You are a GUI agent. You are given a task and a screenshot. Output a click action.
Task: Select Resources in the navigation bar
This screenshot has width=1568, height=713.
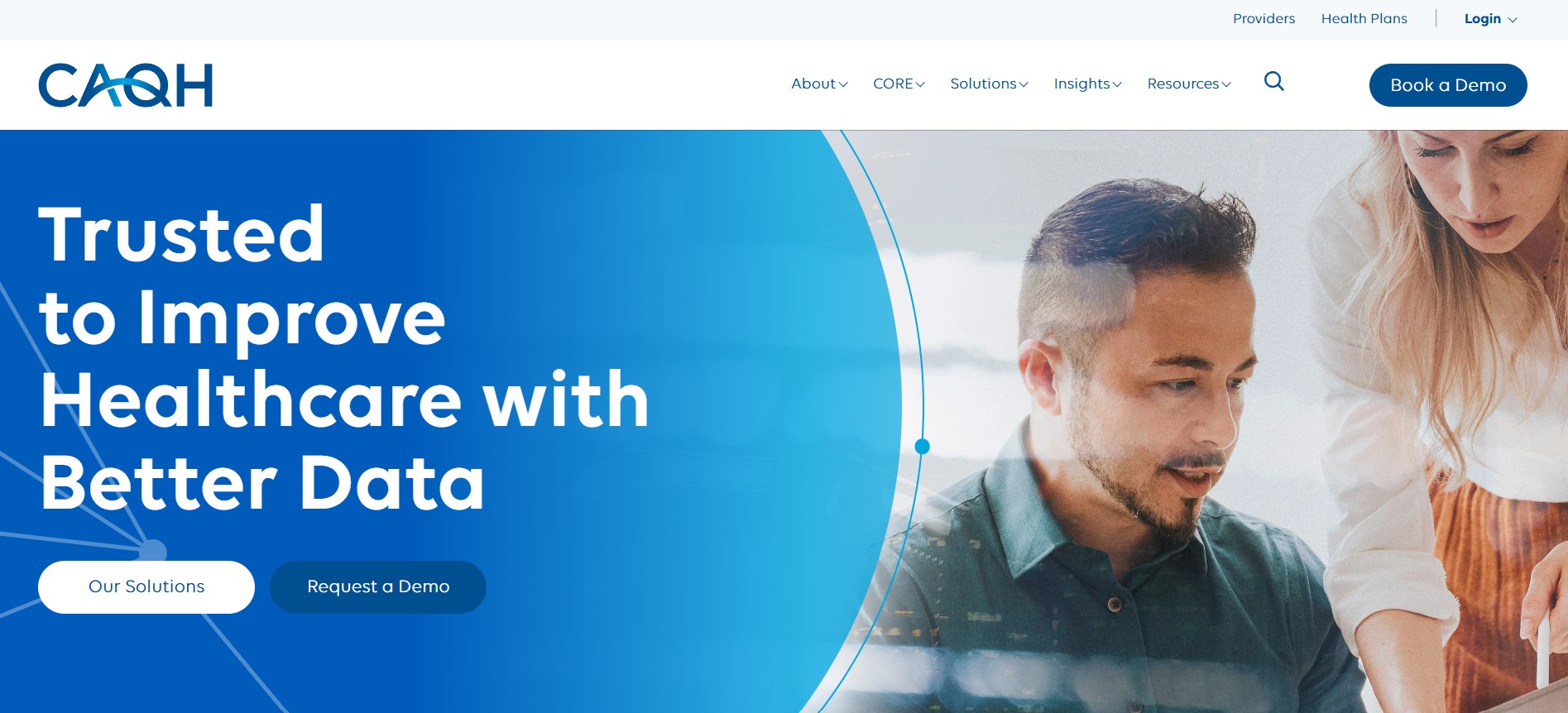1183,84
